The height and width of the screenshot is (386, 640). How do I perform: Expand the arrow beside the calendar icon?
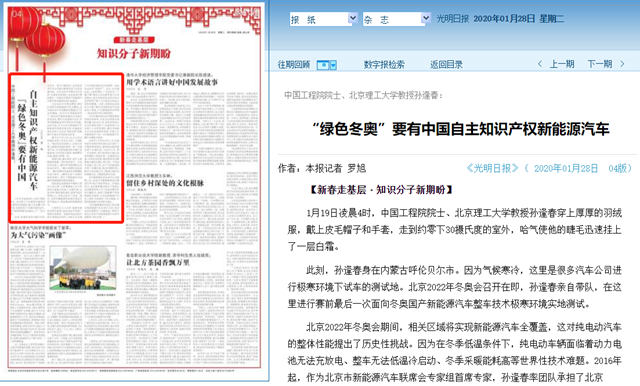pyautogui.click(x=333, y=65)
